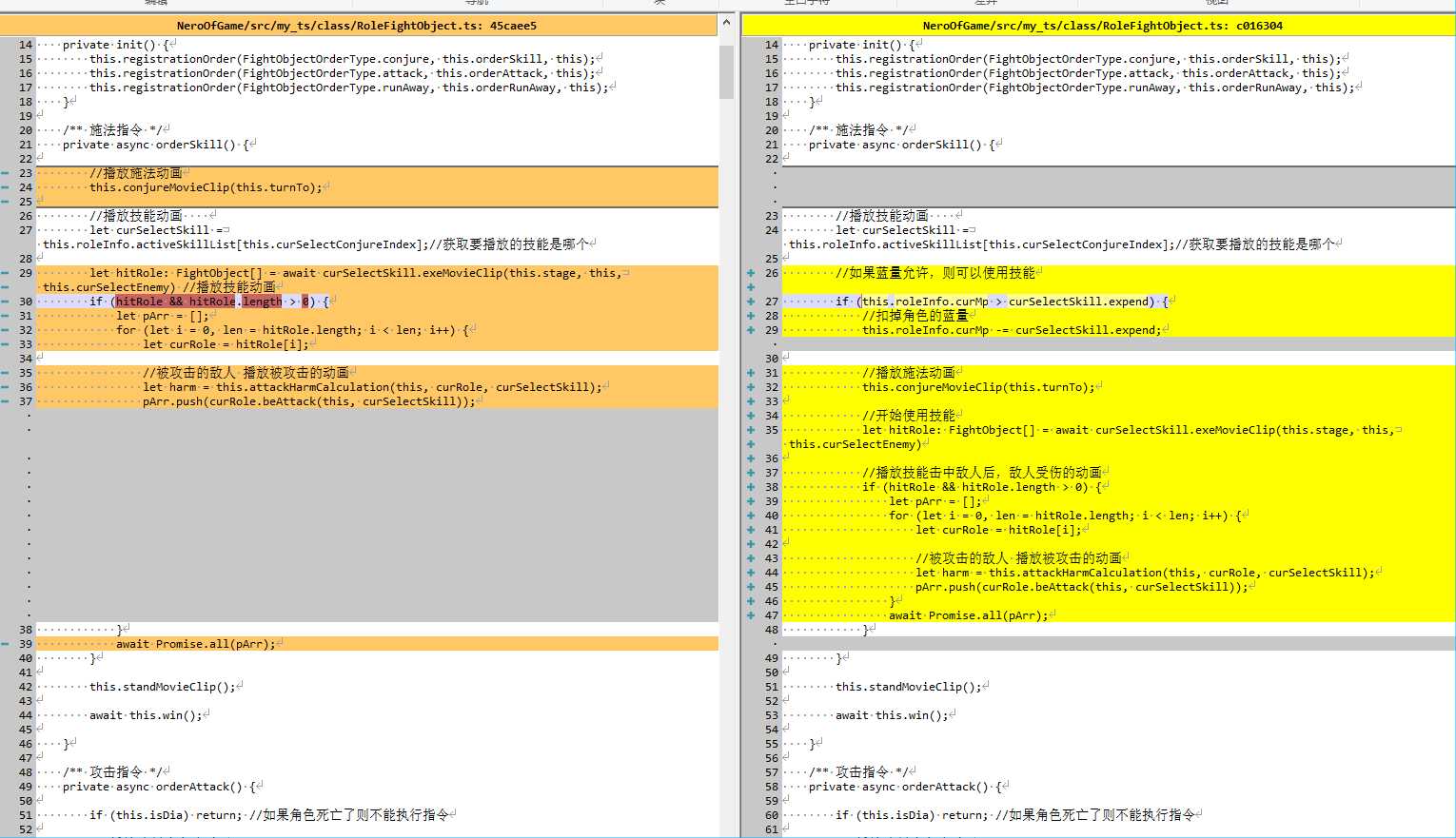
Task: Click the plus marker beside right line 26
Action: pyautogui.click(x=751, y=273)
